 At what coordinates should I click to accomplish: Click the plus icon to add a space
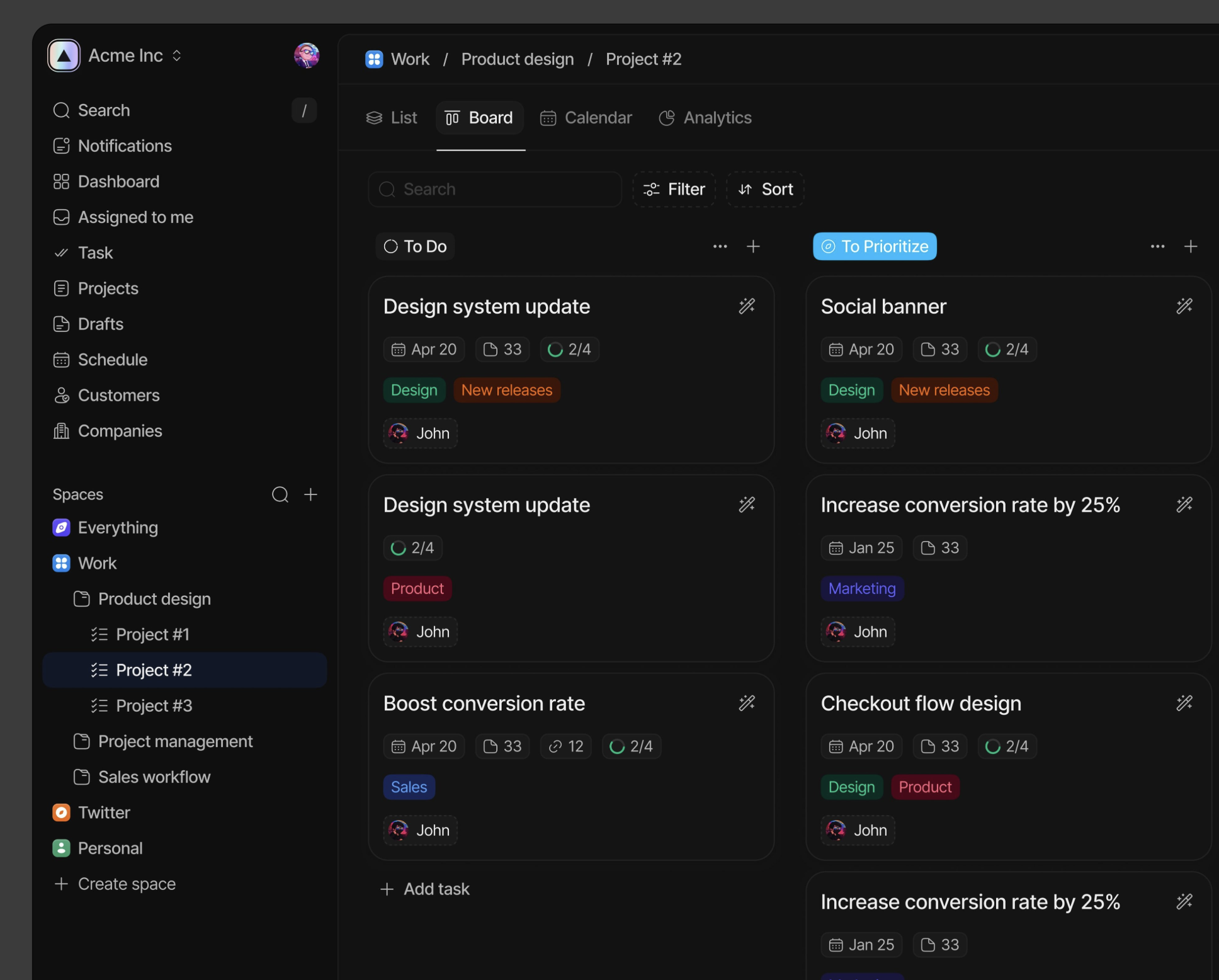click(x=310, y=494)
